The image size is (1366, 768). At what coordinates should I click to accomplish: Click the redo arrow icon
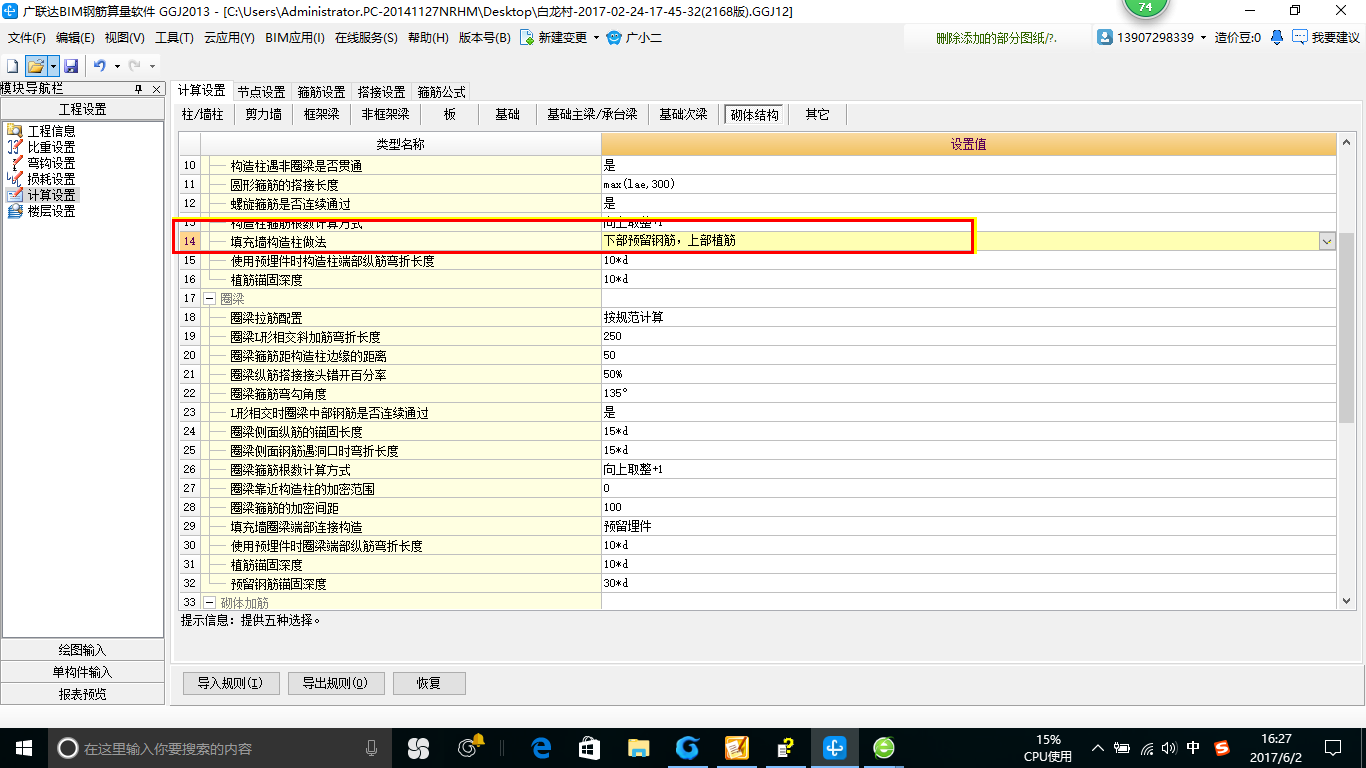pyautogui.click(x=134, y=66)
